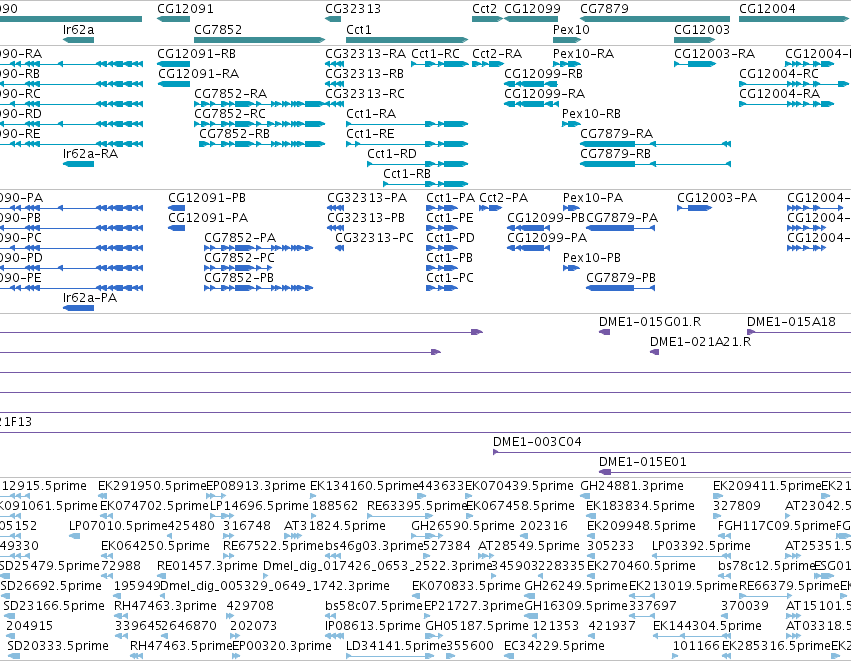Screen dimensions: 851x661
Task: Click transcript CG32313-RC label
Action: tap(365, 93)
